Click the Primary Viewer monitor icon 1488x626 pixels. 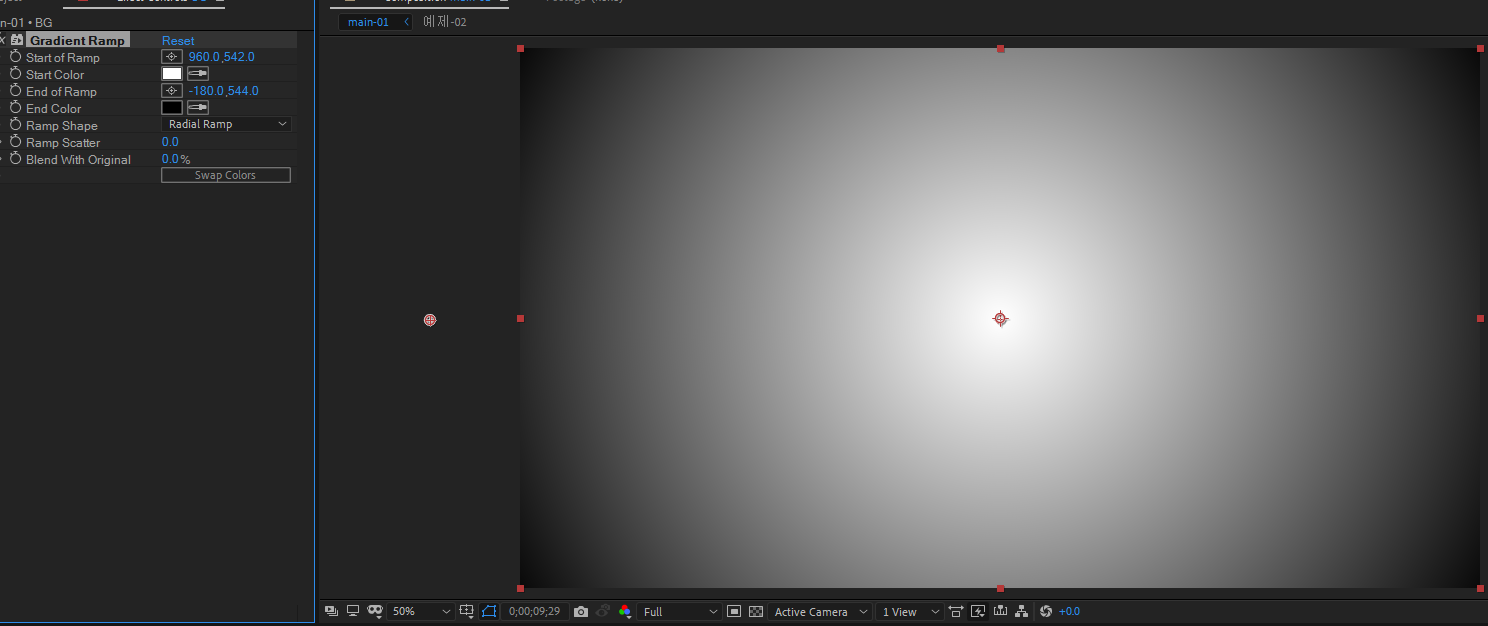353,611
